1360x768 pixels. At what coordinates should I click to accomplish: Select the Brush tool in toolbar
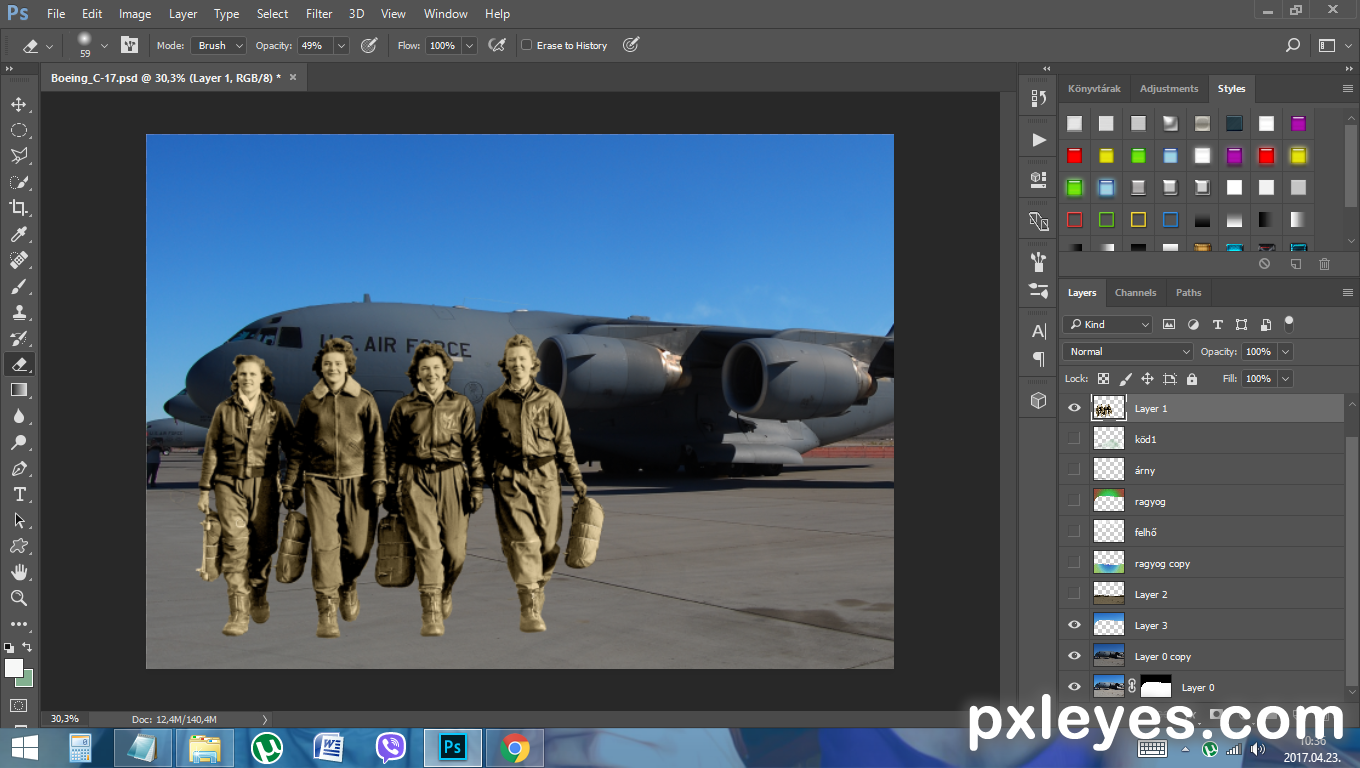tap(18, 286)
